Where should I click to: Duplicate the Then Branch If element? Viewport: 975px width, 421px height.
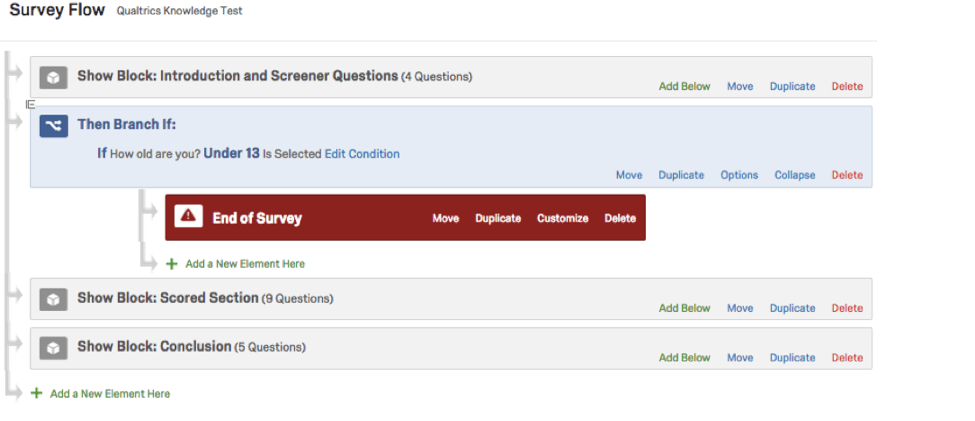(681, 175)
